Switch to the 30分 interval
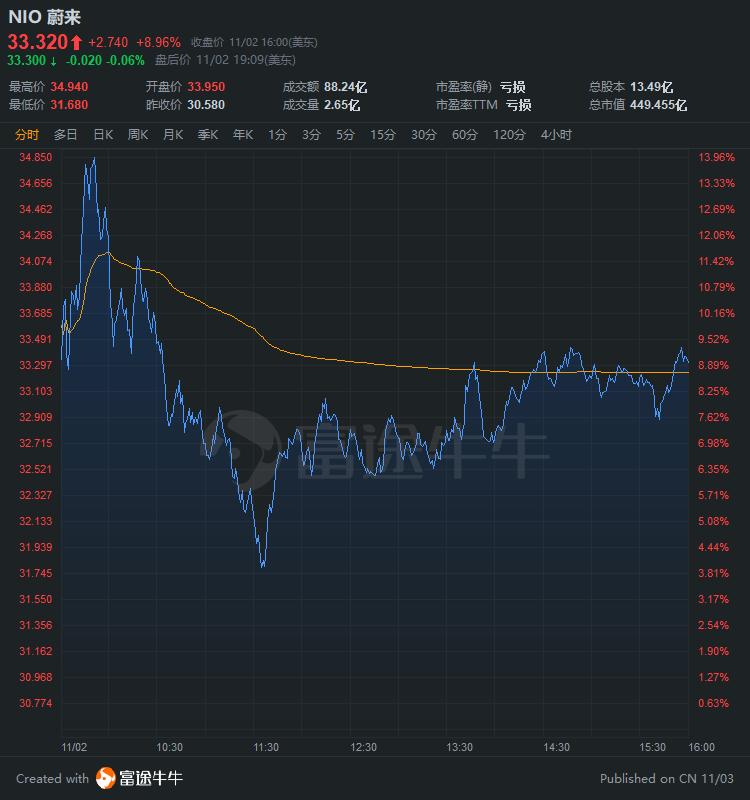 423,135
